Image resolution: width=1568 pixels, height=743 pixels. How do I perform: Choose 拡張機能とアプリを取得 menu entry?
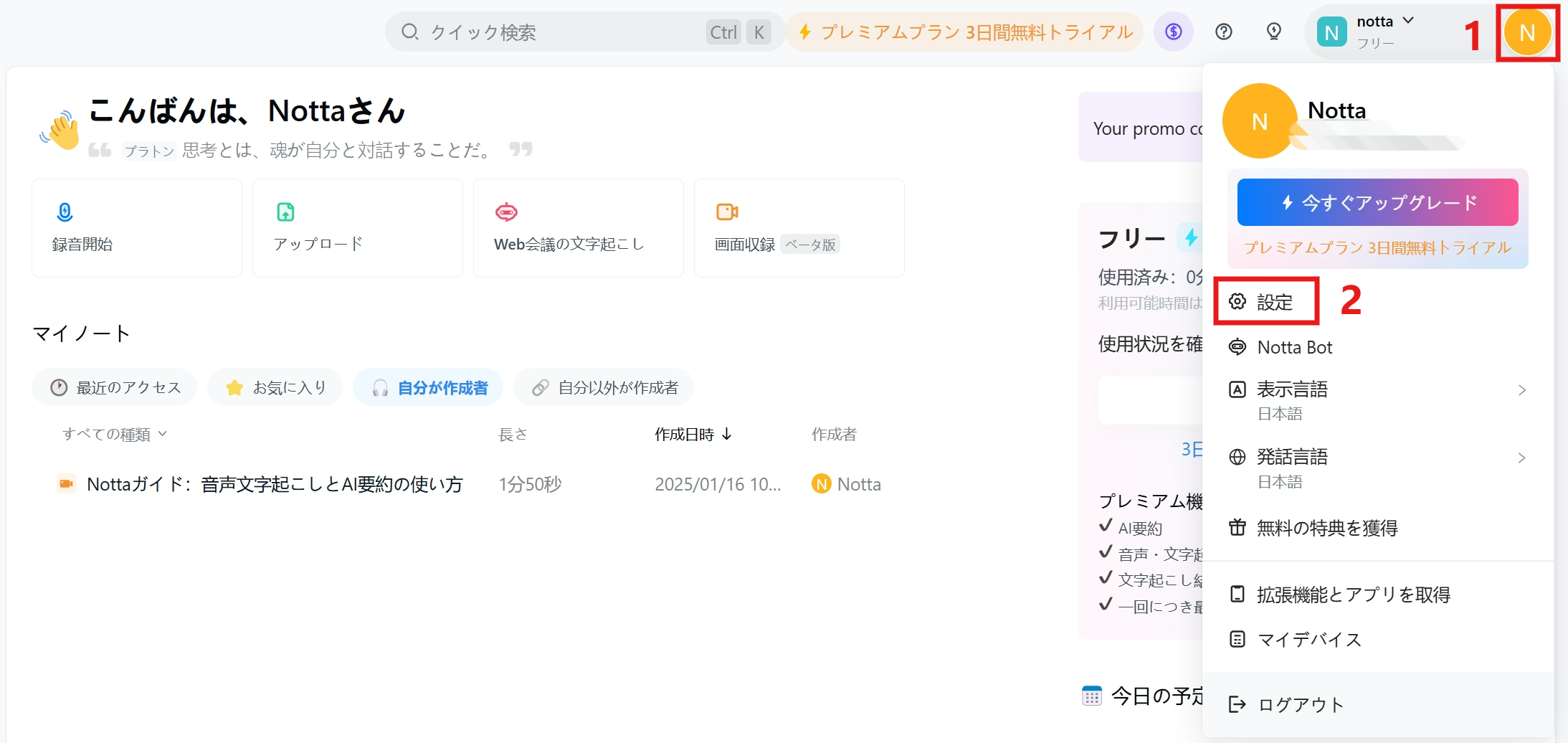[x=1377, y=595]
